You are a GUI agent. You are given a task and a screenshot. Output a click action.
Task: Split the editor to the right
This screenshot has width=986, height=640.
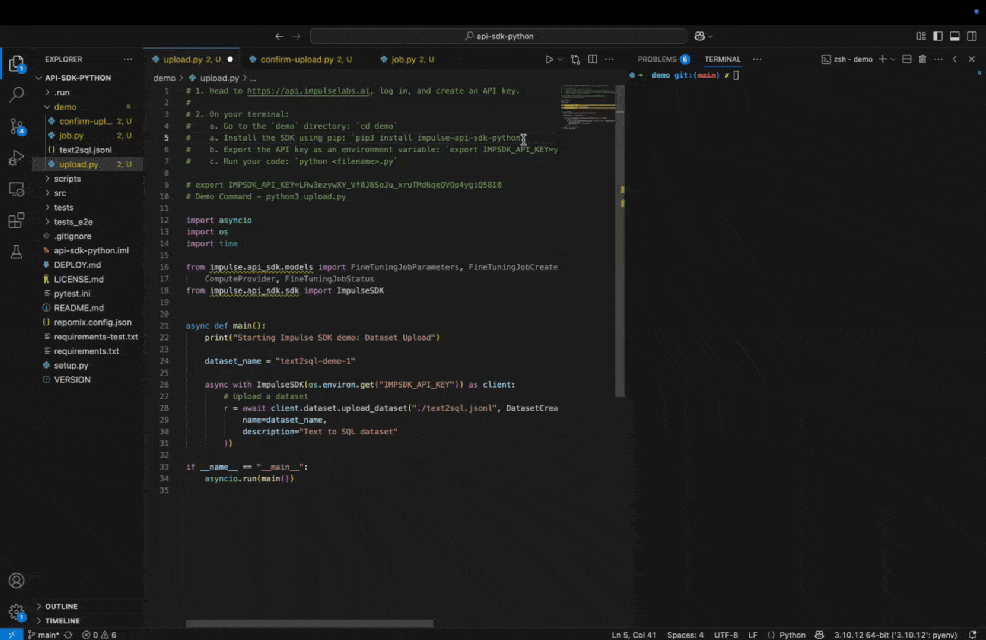[592, 59]
